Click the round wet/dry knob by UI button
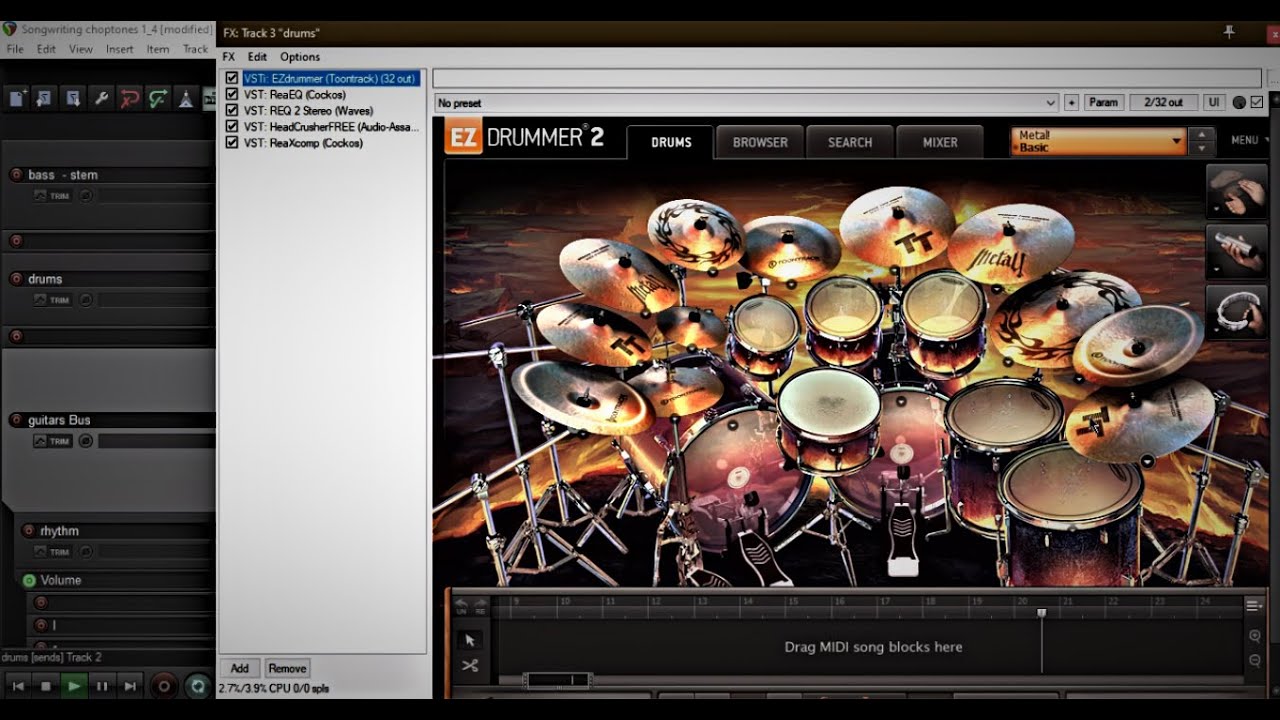1280x720 pixels. [x=1239, y=102]
